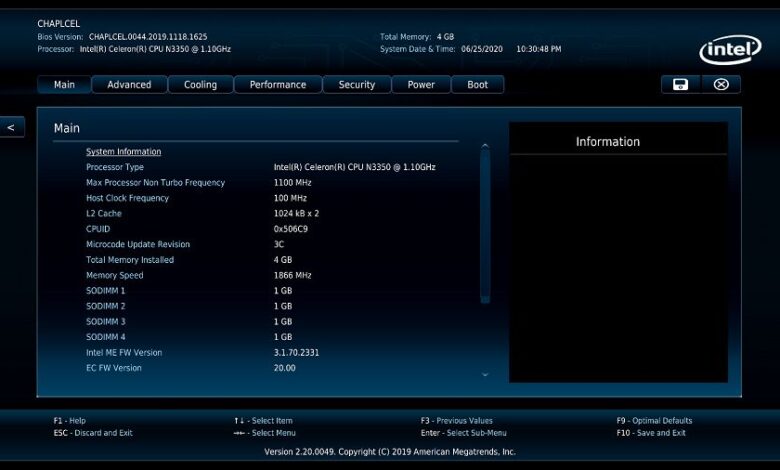This screenshot has width=780, height=470.
Task: Click the CHAPLCEL board name in header
Action: [x=58, y=23]
